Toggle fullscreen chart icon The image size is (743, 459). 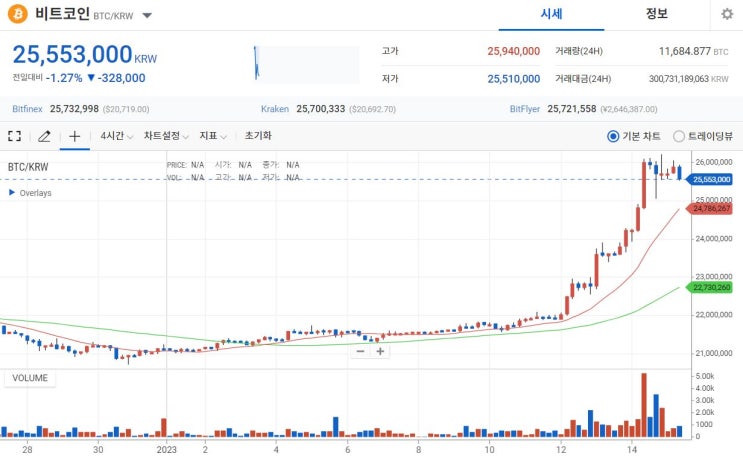(x=15, y=136)
